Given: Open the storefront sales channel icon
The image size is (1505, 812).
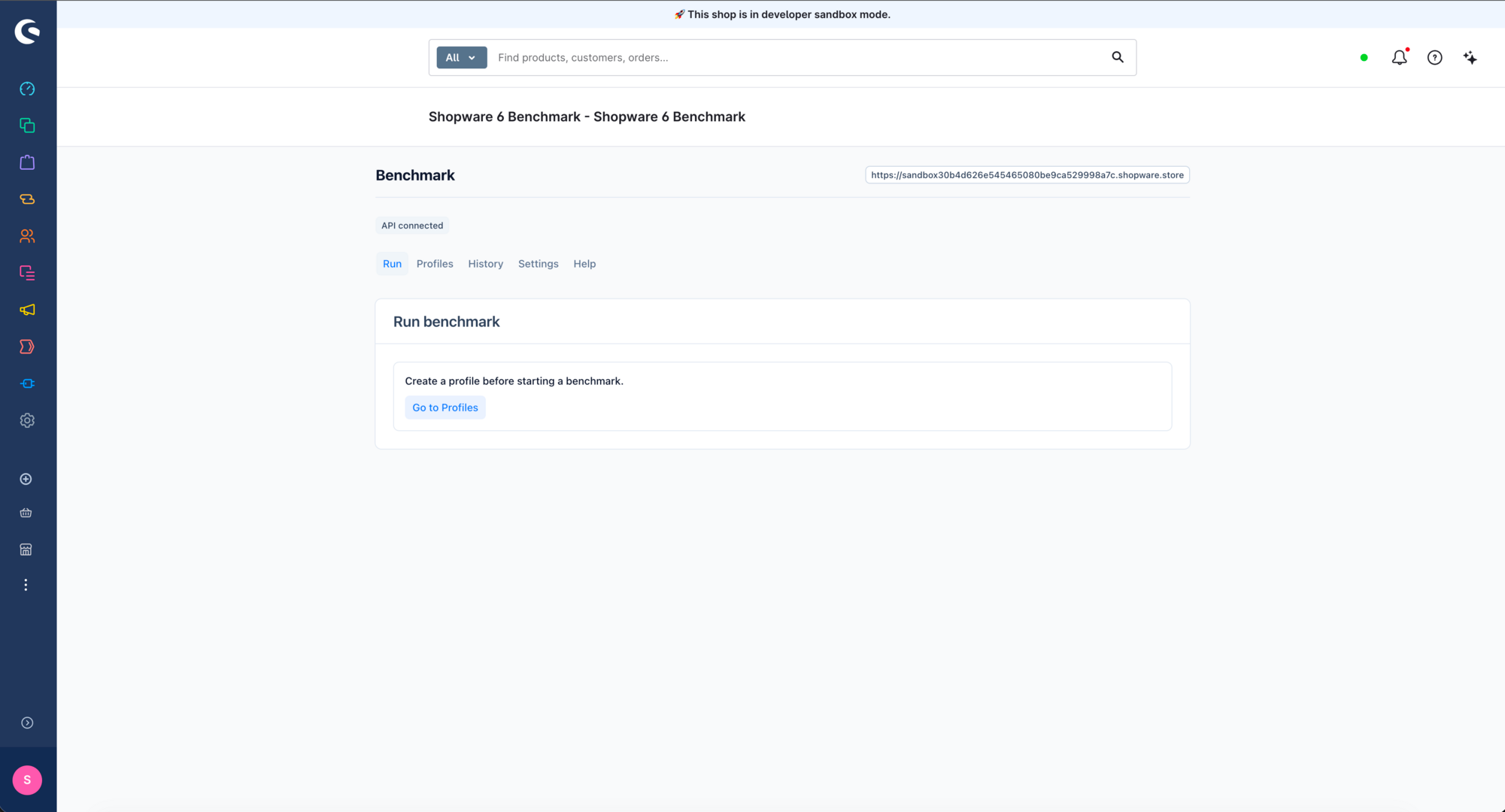Looking at the screenshot, I should pyautogui.click(x=26, y=550).
